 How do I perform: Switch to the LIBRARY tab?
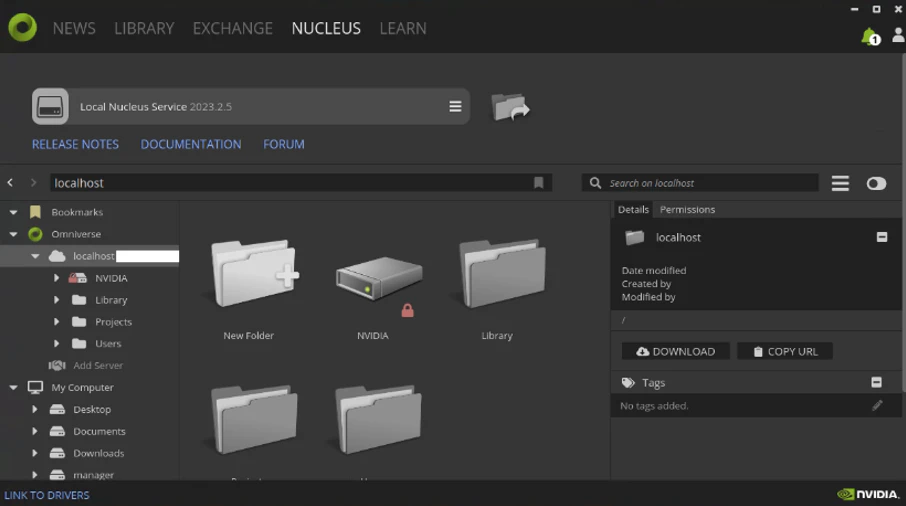(x=144, y=28)
